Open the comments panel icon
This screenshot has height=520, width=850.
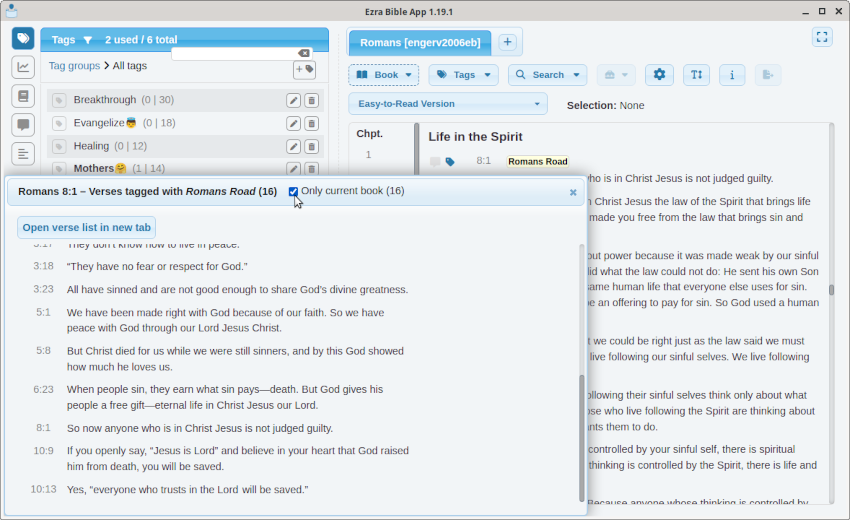click(23, 125)
